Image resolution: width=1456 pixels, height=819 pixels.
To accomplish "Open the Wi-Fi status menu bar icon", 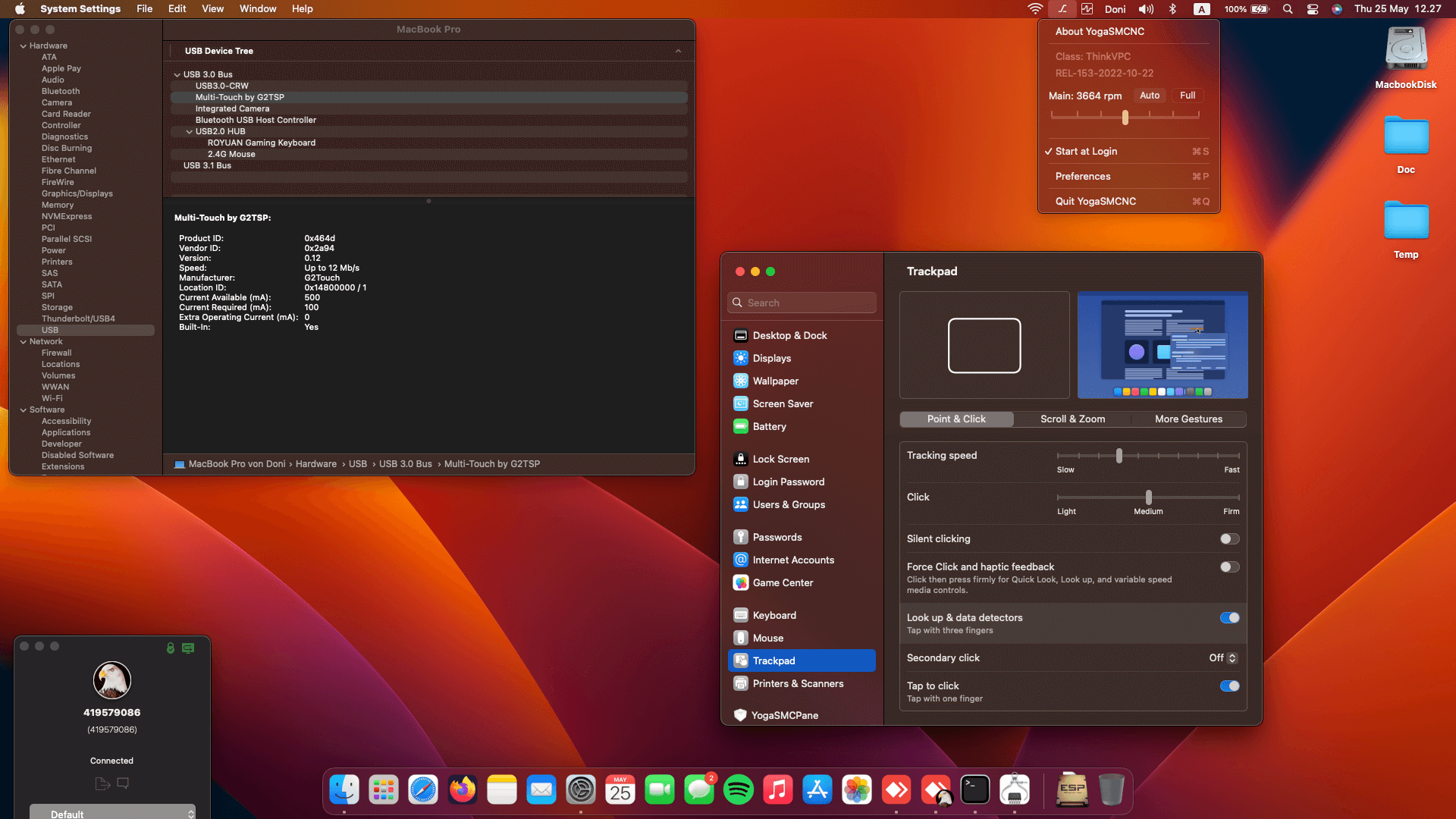I will click(1035, 9).
